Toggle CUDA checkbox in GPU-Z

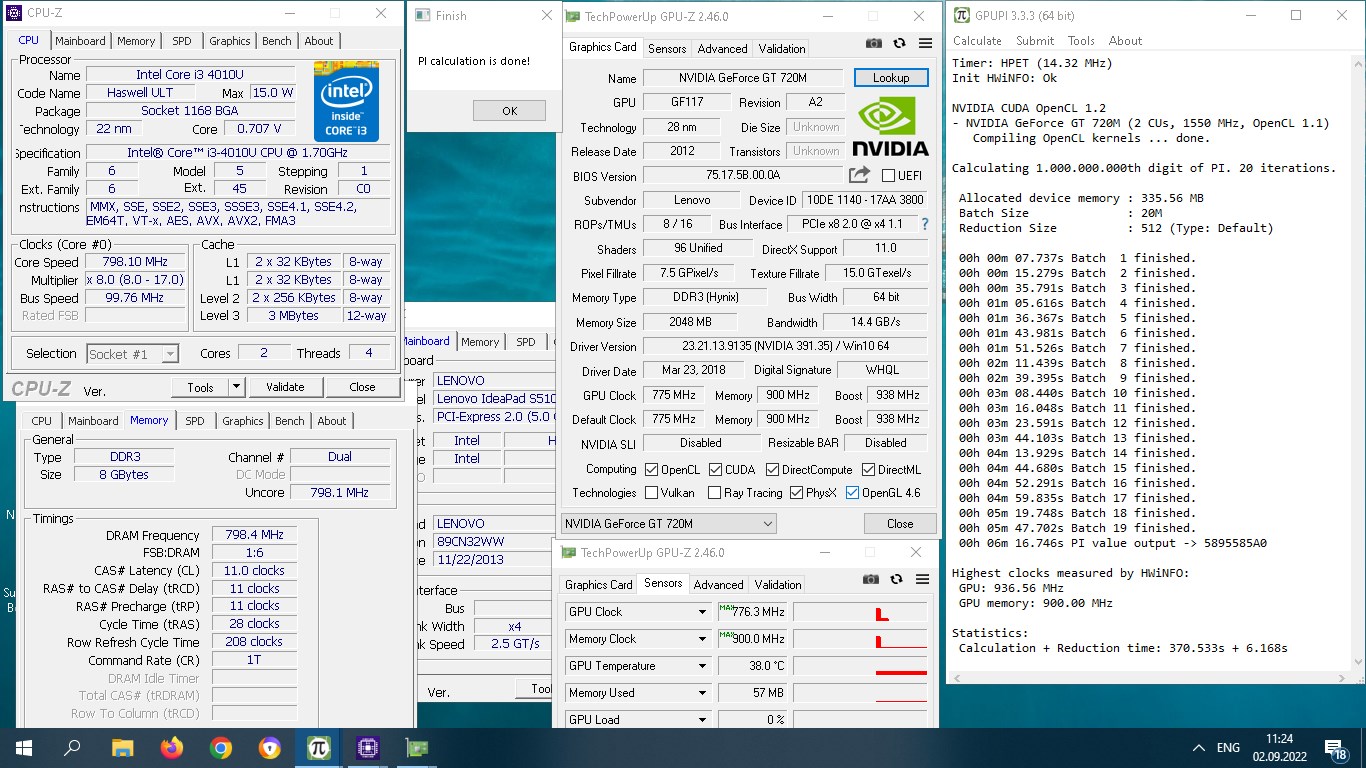coord(715,469)
